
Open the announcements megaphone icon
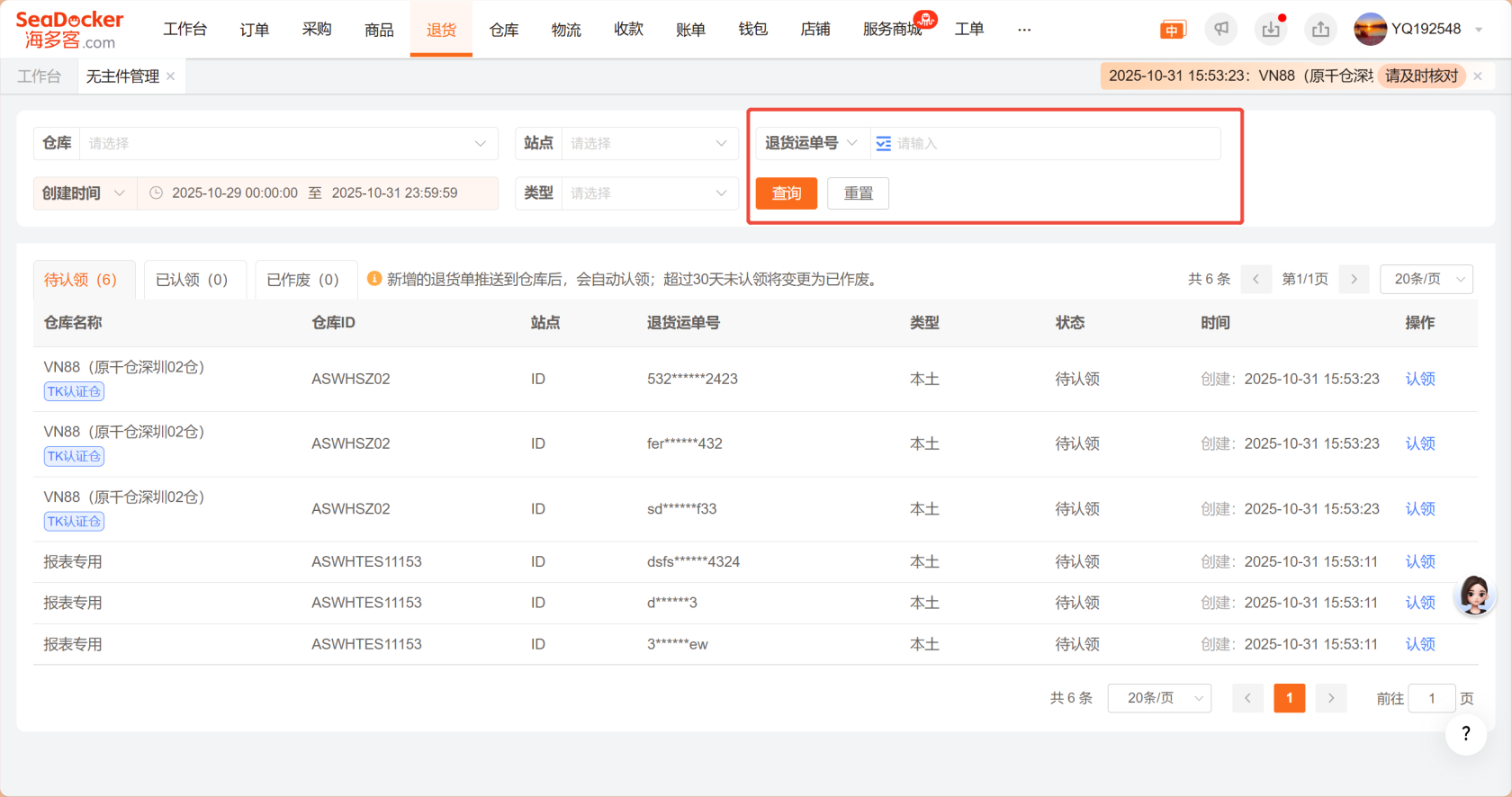point(1221,30)
